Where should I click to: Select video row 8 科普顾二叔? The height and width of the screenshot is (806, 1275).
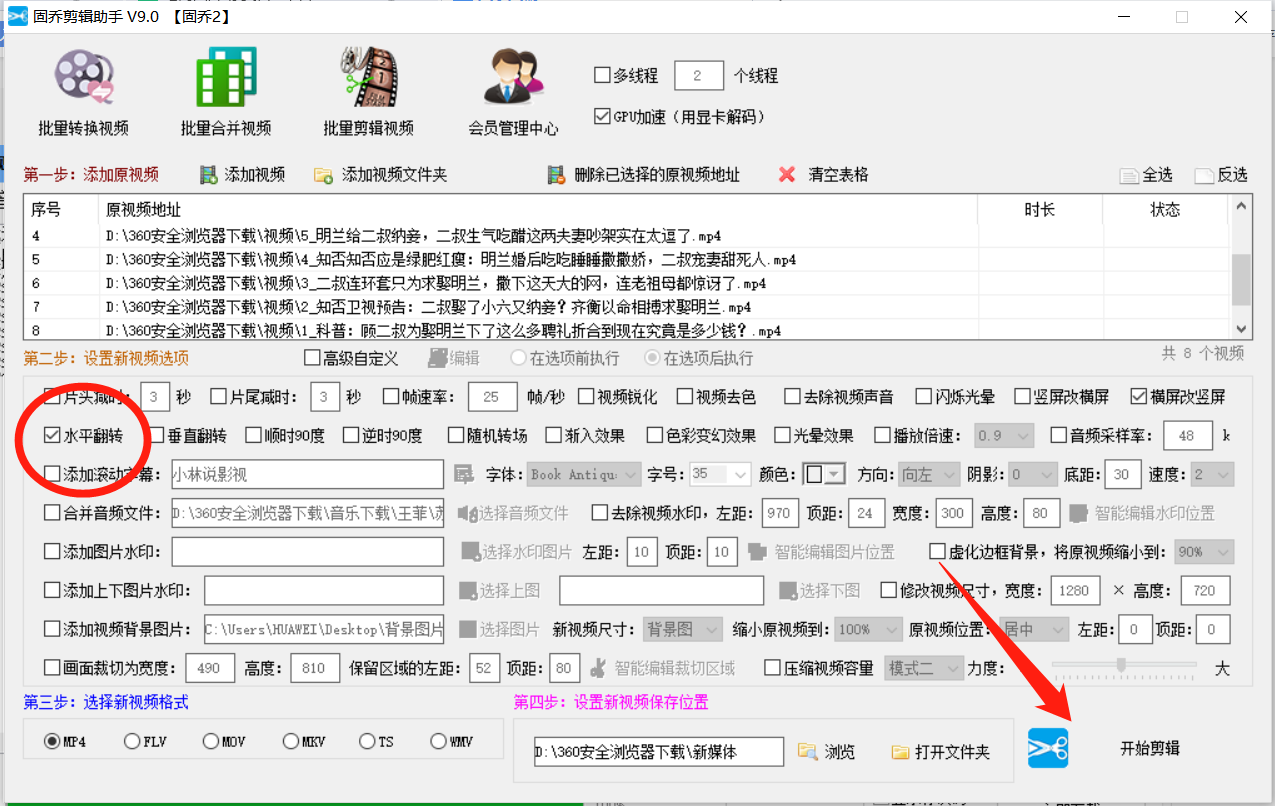coord(627,330)
